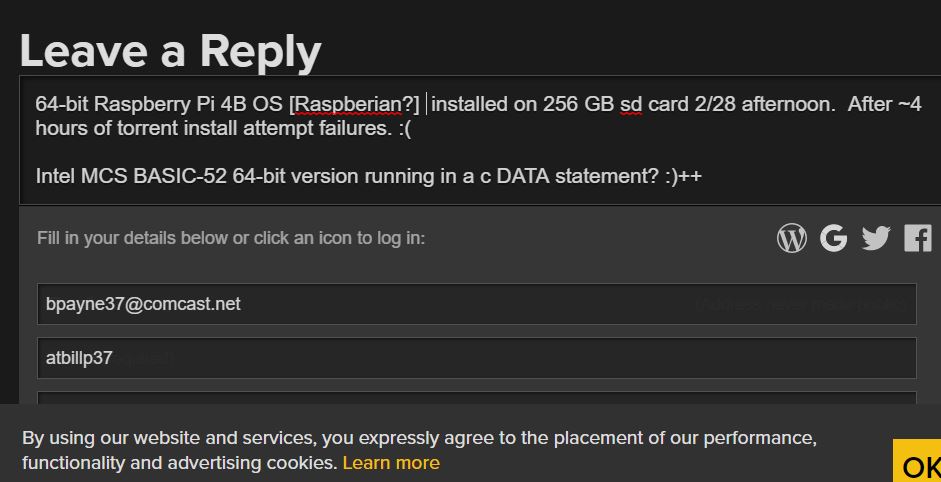This screenshot has width=941, height=482.
Task: Log in with the Facebook icon
Action: coord(918,238)
